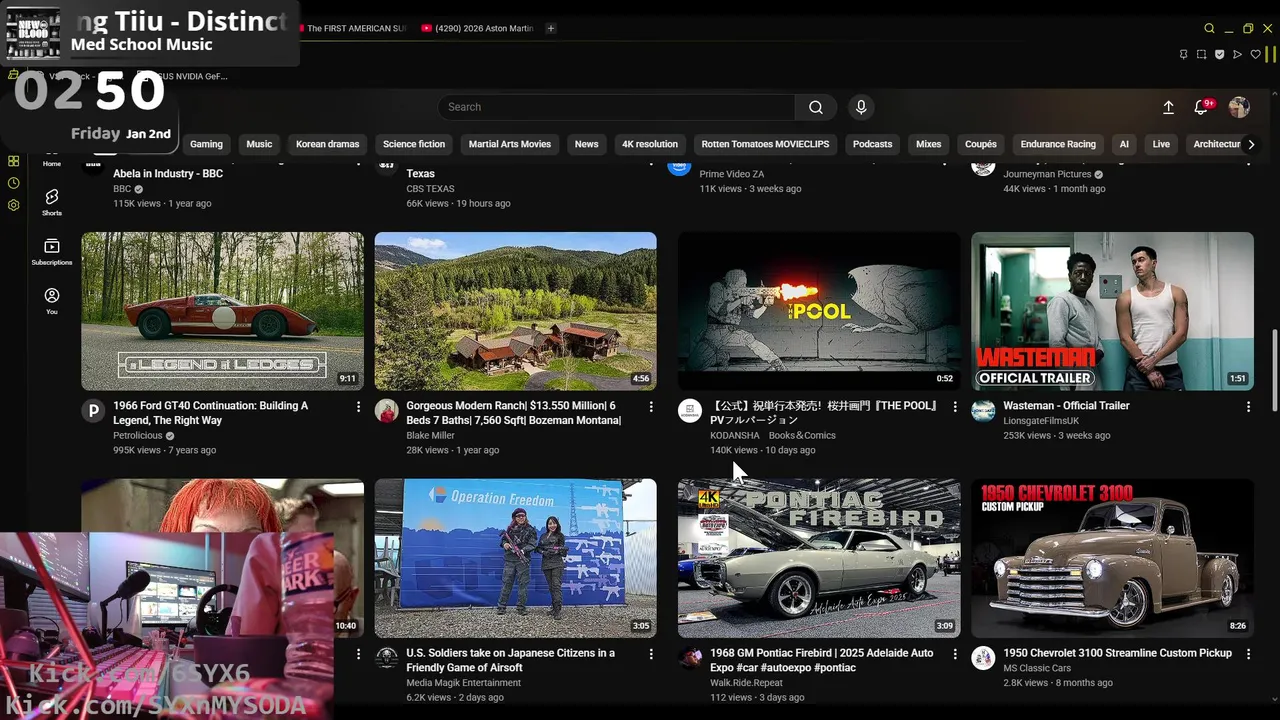1280x720 pixels.
Task: Open options menu for THE POOL video
Action: click(x=955, y=406)
